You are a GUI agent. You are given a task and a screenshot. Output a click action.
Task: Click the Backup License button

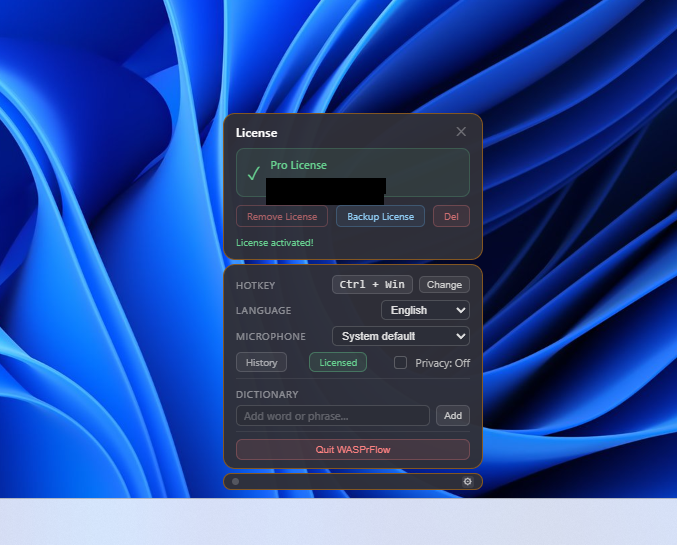[380, 216]
